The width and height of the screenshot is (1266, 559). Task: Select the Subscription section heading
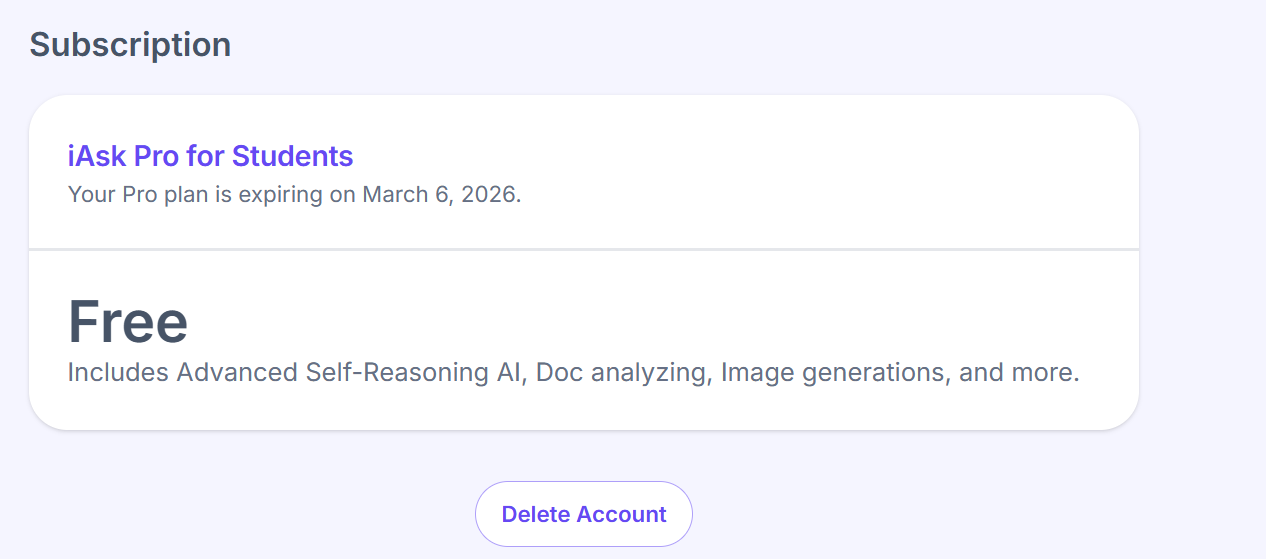click(x=130, y=44)
